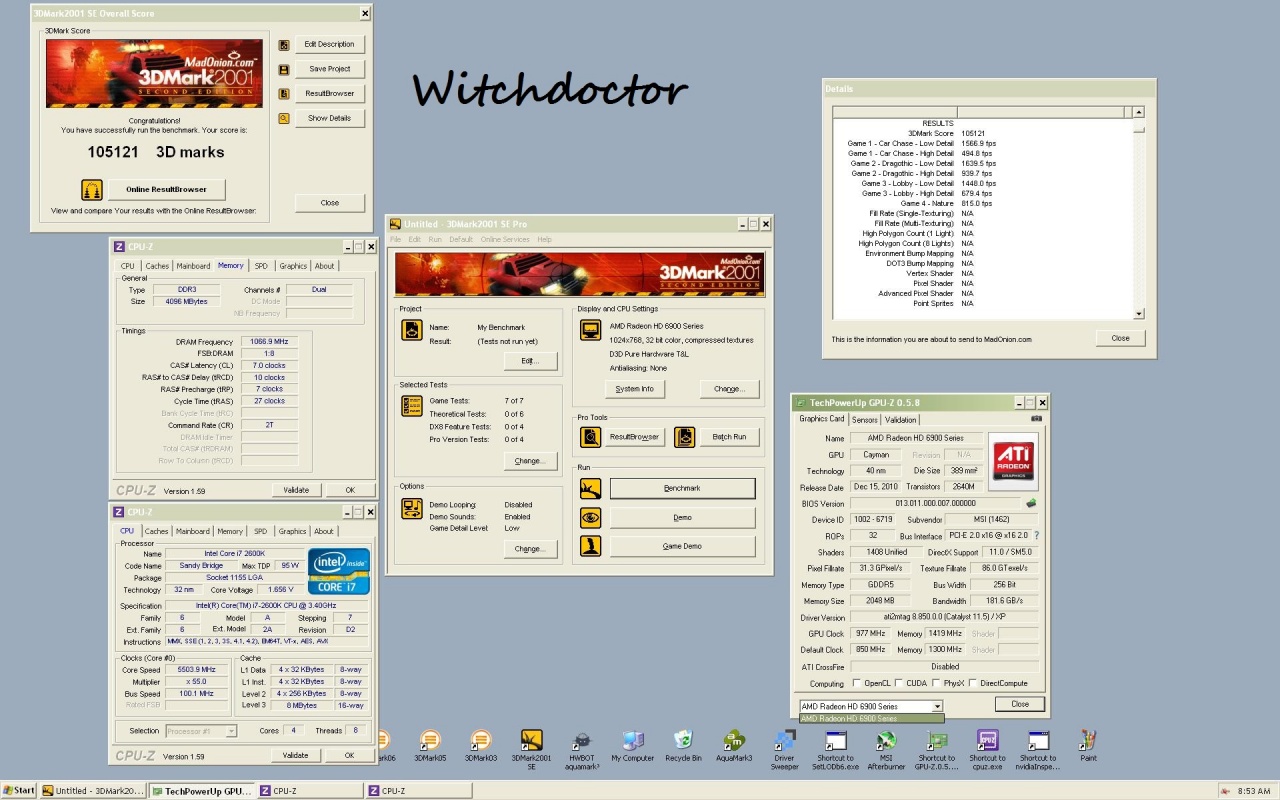Viewport: 1280px width, 800px height.
Task: Click the GPU-Z screenshot camera icon
Action: (1036, 419)
